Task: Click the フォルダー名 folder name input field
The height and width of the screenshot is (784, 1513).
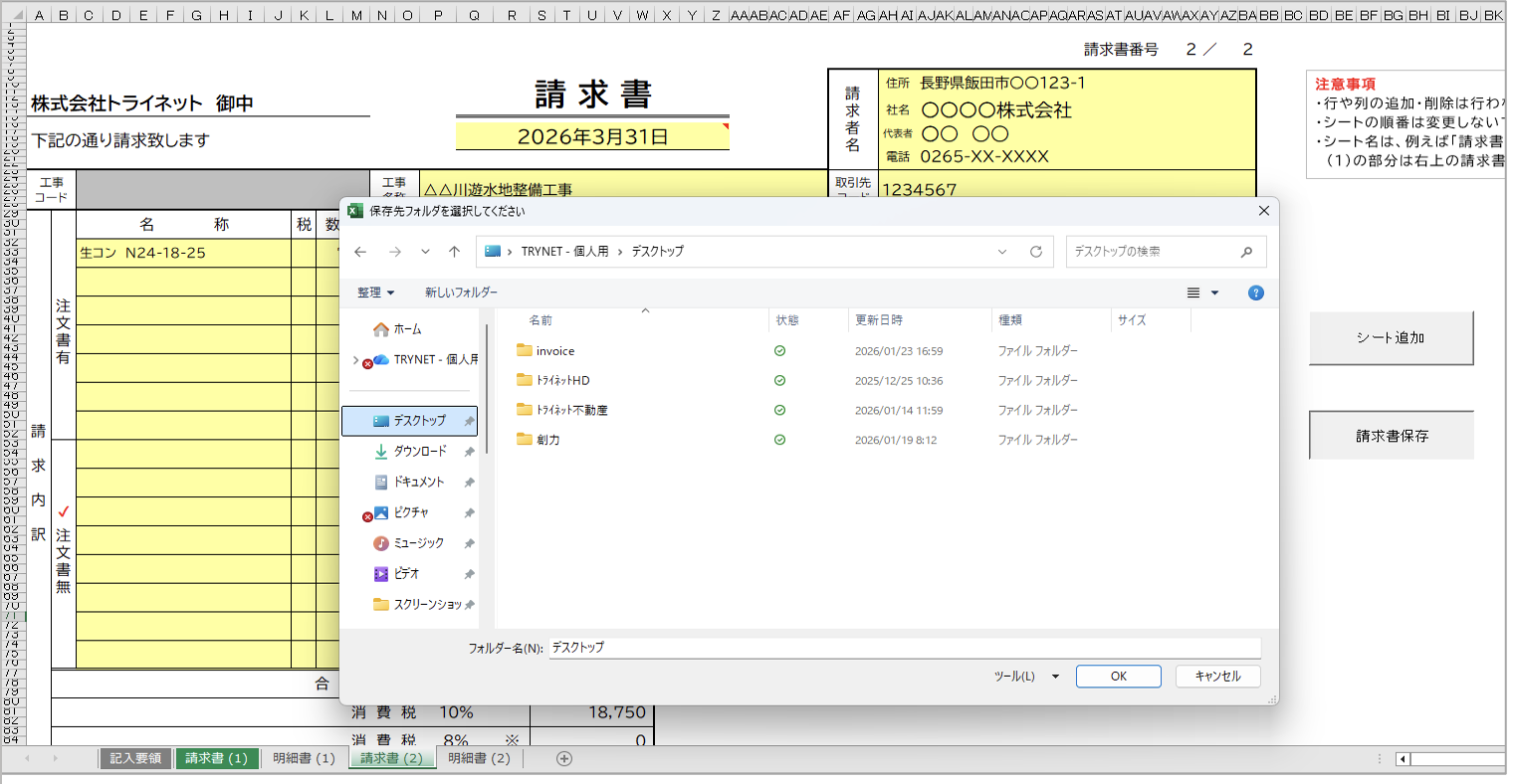Action: (x=904, y=648)
